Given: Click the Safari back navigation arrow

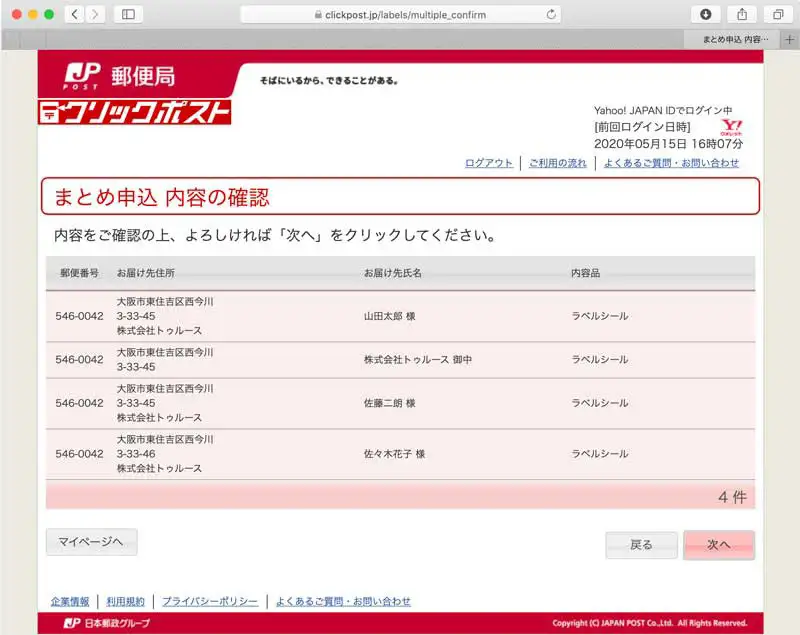Looking at the screenshot, I should (x=76, y=14).
